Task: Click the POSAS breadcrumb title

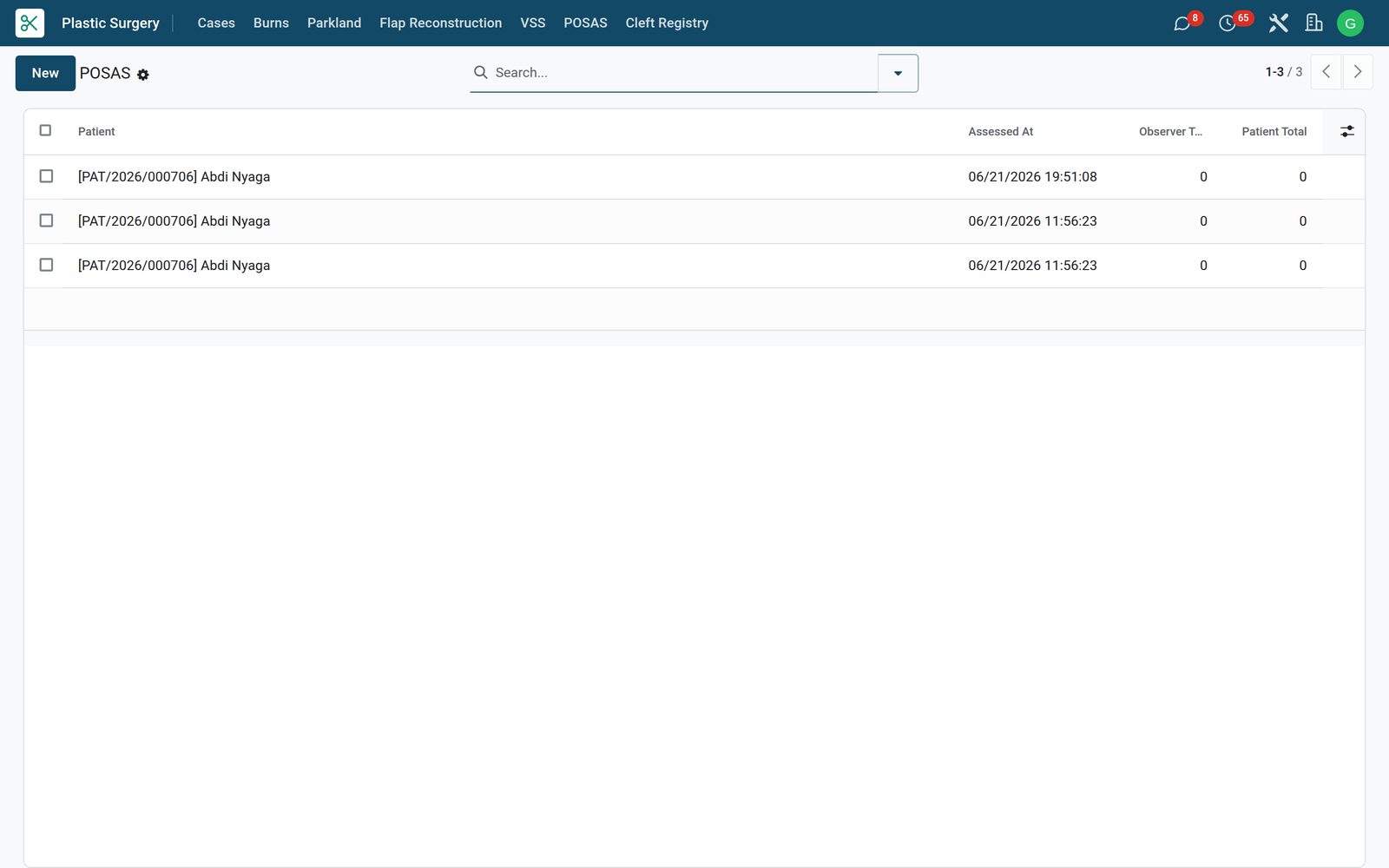Action: [105, 74]
